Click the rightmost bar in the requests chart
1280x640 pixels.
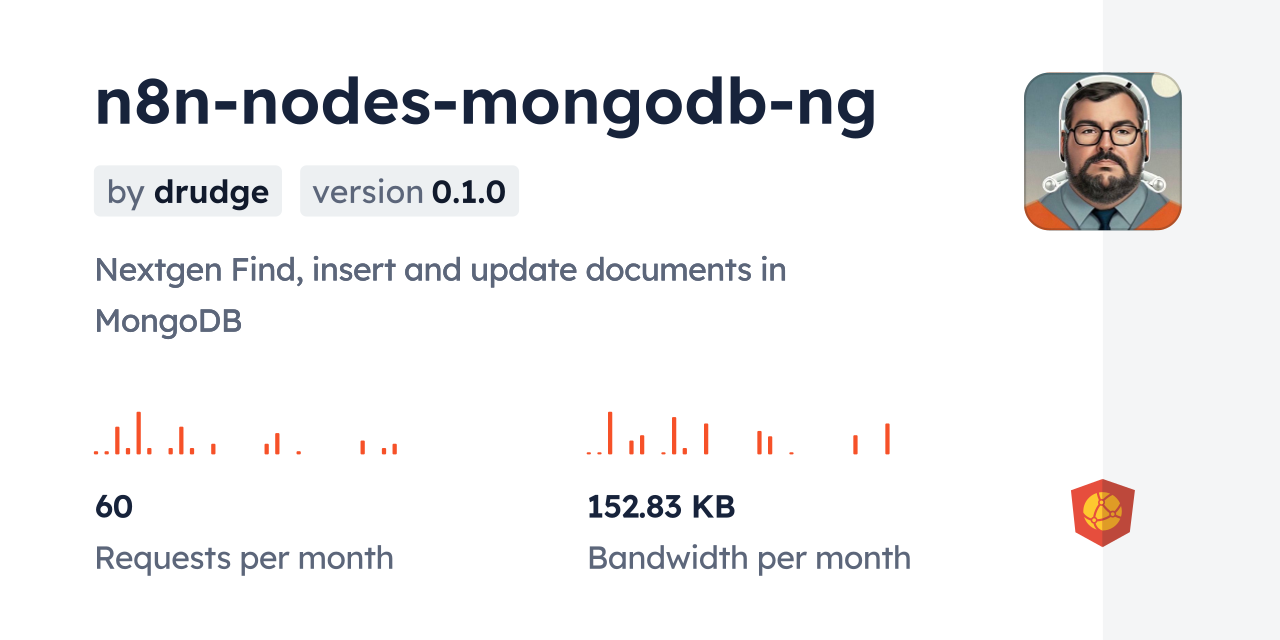pos(395,449)
